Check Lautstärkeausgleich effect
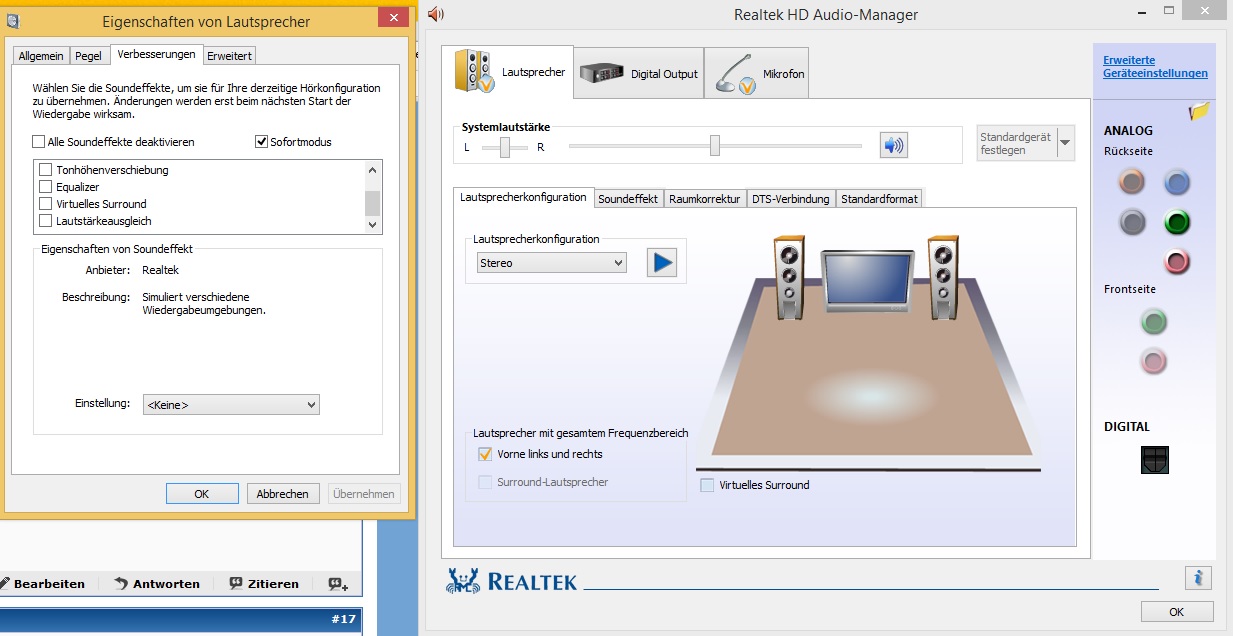Image resolution: width=1233 pixels, height=636 pixels. click(x=45, y=221)
